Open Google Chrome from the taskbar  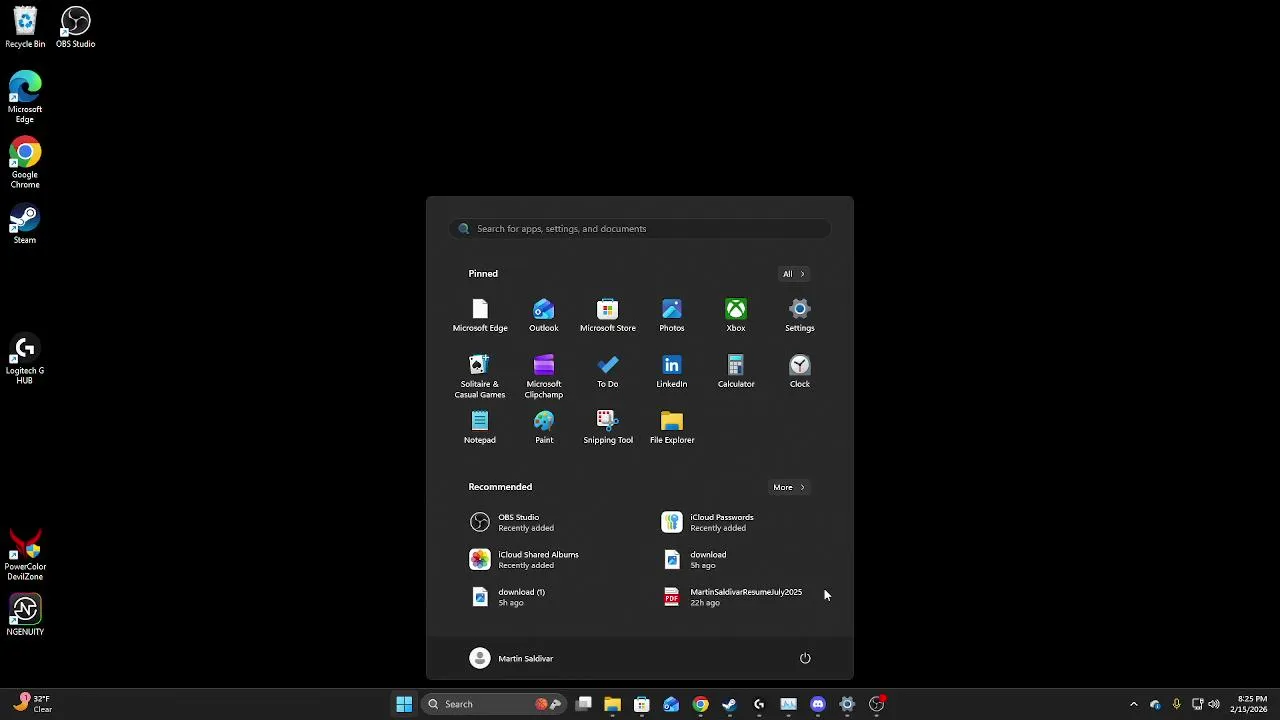point(700,704)
